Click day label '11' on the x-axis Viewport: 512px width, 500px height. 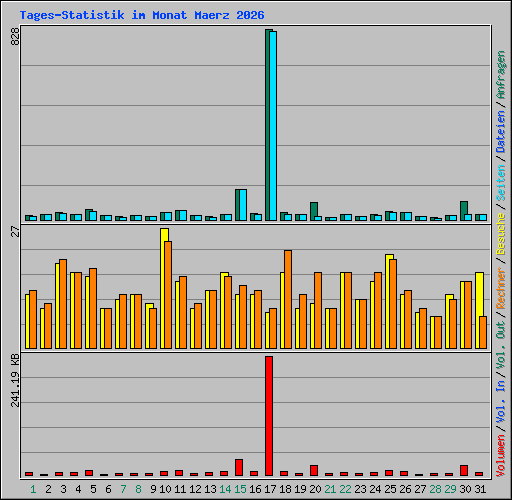[x=180, y=489]
